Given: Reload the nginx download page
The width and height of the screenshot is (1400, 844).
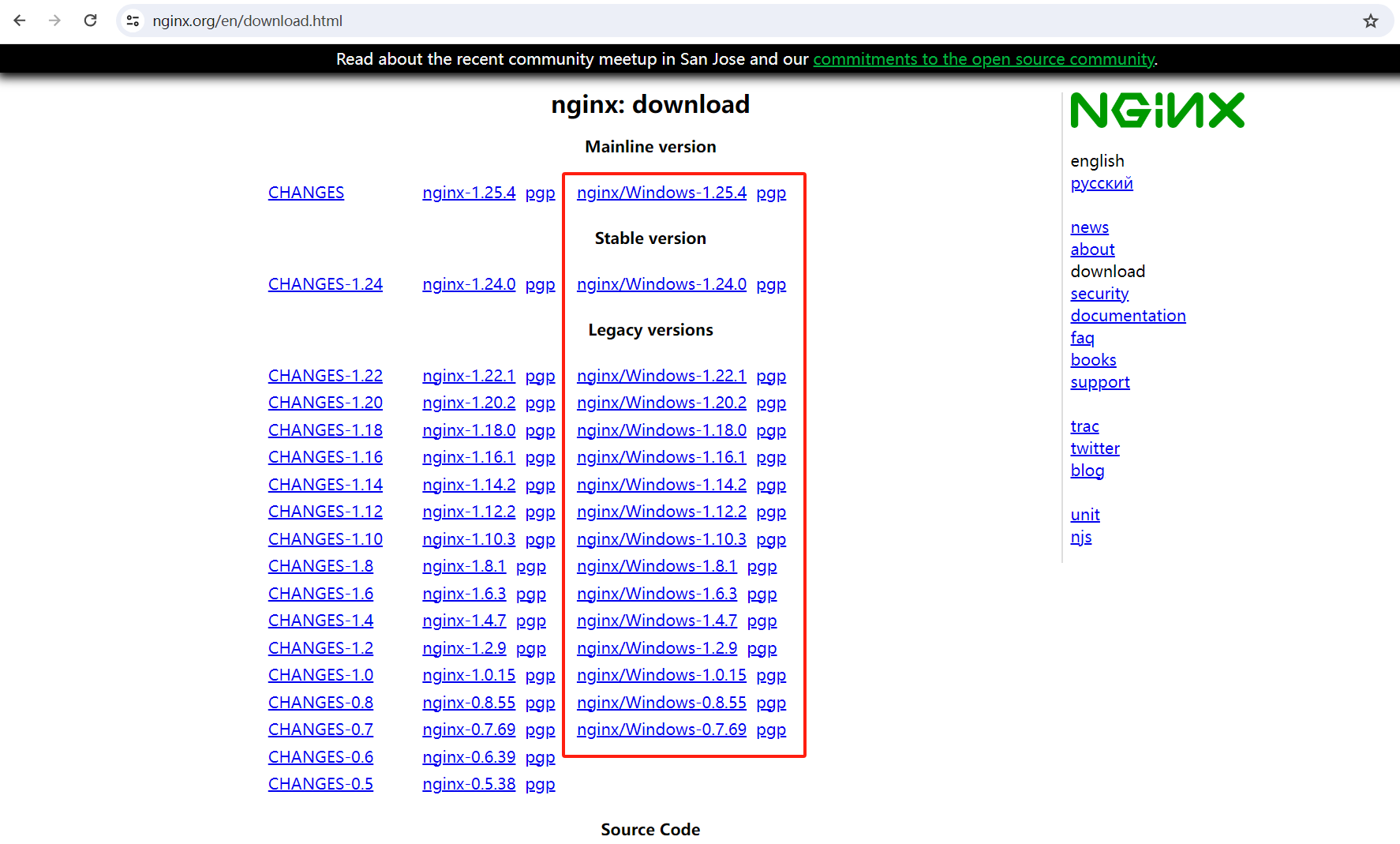Looking at the screenshot, I should coord(91,21).
